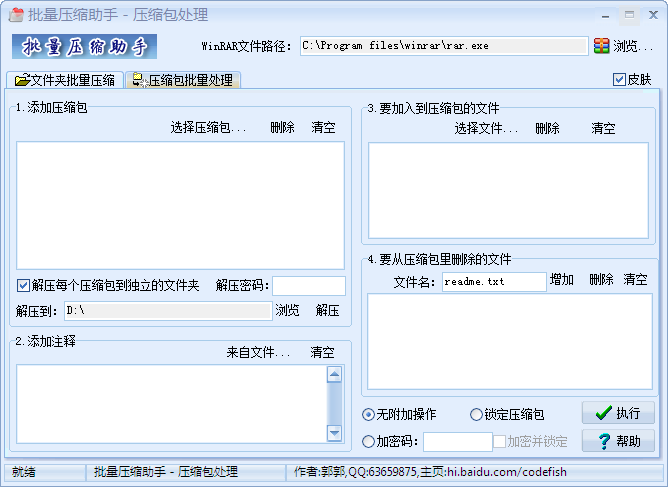Image resolution: width=668 pixels, height=487 pixels.
Task: Click the 执行 button
Action: tap(618, 412)
